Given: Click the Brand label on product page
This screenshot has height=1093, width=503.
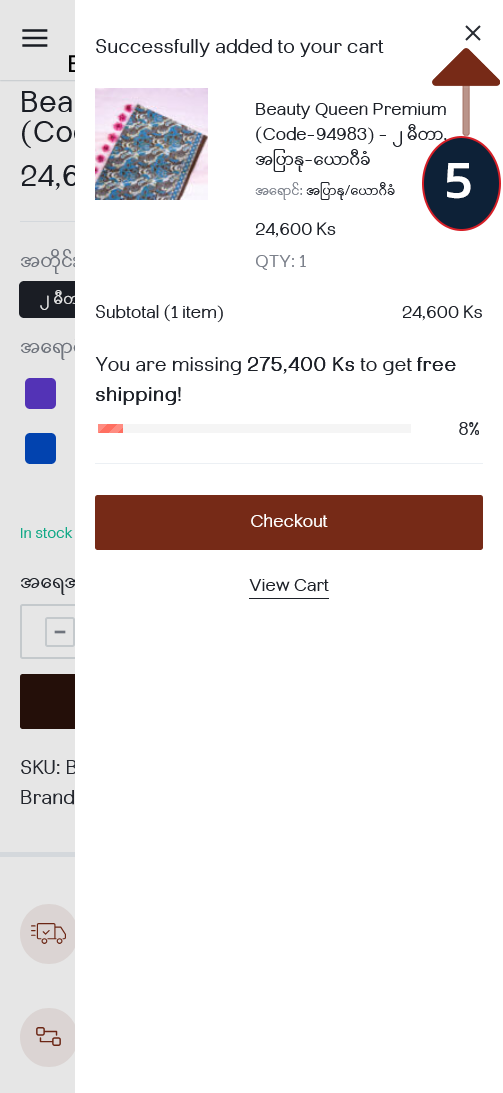Looking at the screenshot, I should [x=47, y=797].
